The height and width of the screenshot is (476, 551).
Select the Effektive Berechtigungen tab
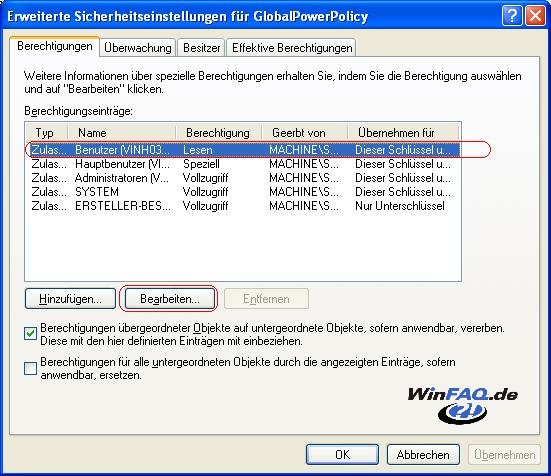click(x=292, y=48)
